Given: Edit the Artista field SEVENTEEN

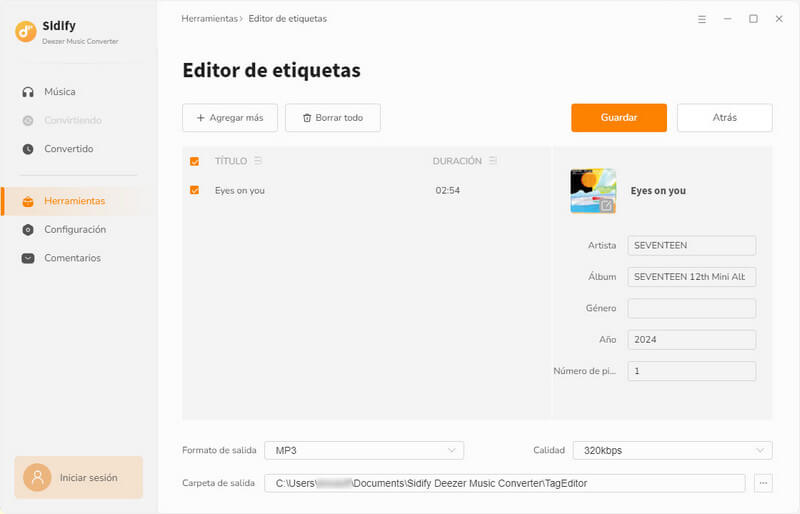Looking at the screenshot, I should click(691, 246).
